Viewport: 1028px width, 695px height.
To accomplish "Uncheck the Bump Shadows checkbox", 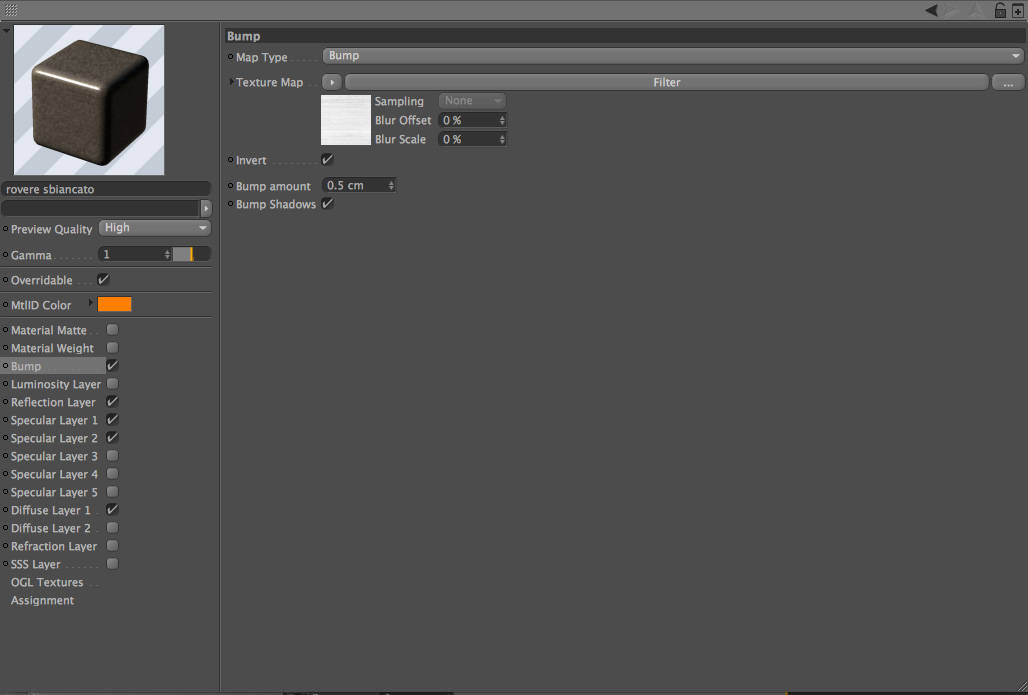I will 327,204.
